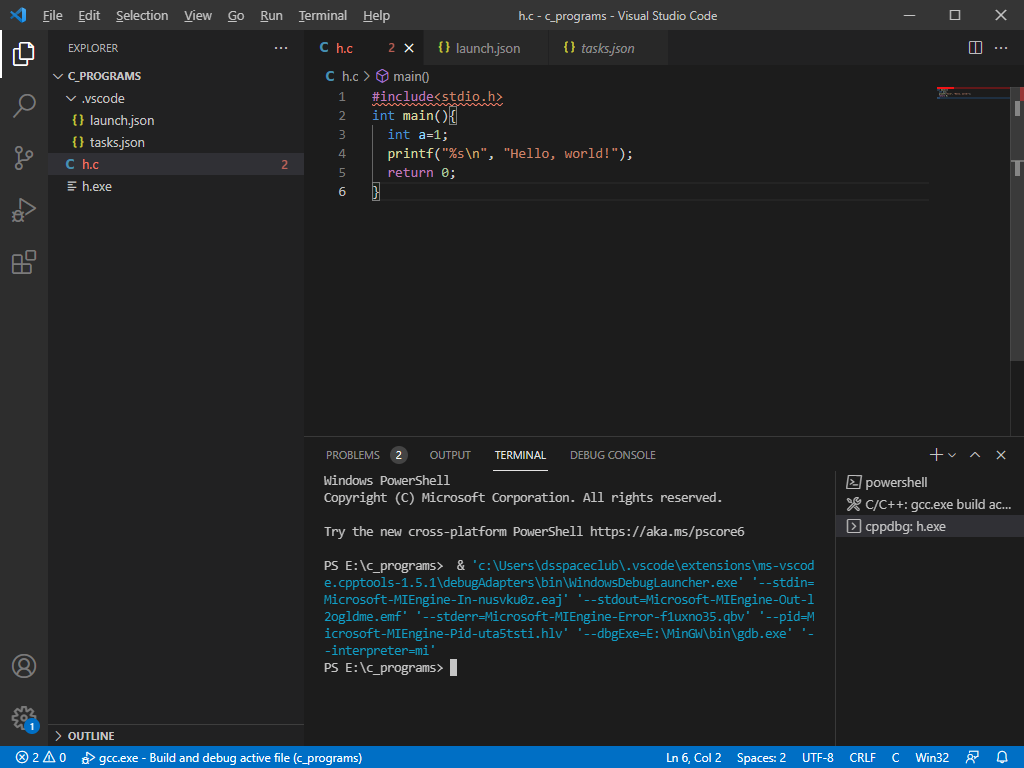This screenshot has height=768, width=1024.
Task: Change encoding via UTF-8 status item
Action: 818,758
